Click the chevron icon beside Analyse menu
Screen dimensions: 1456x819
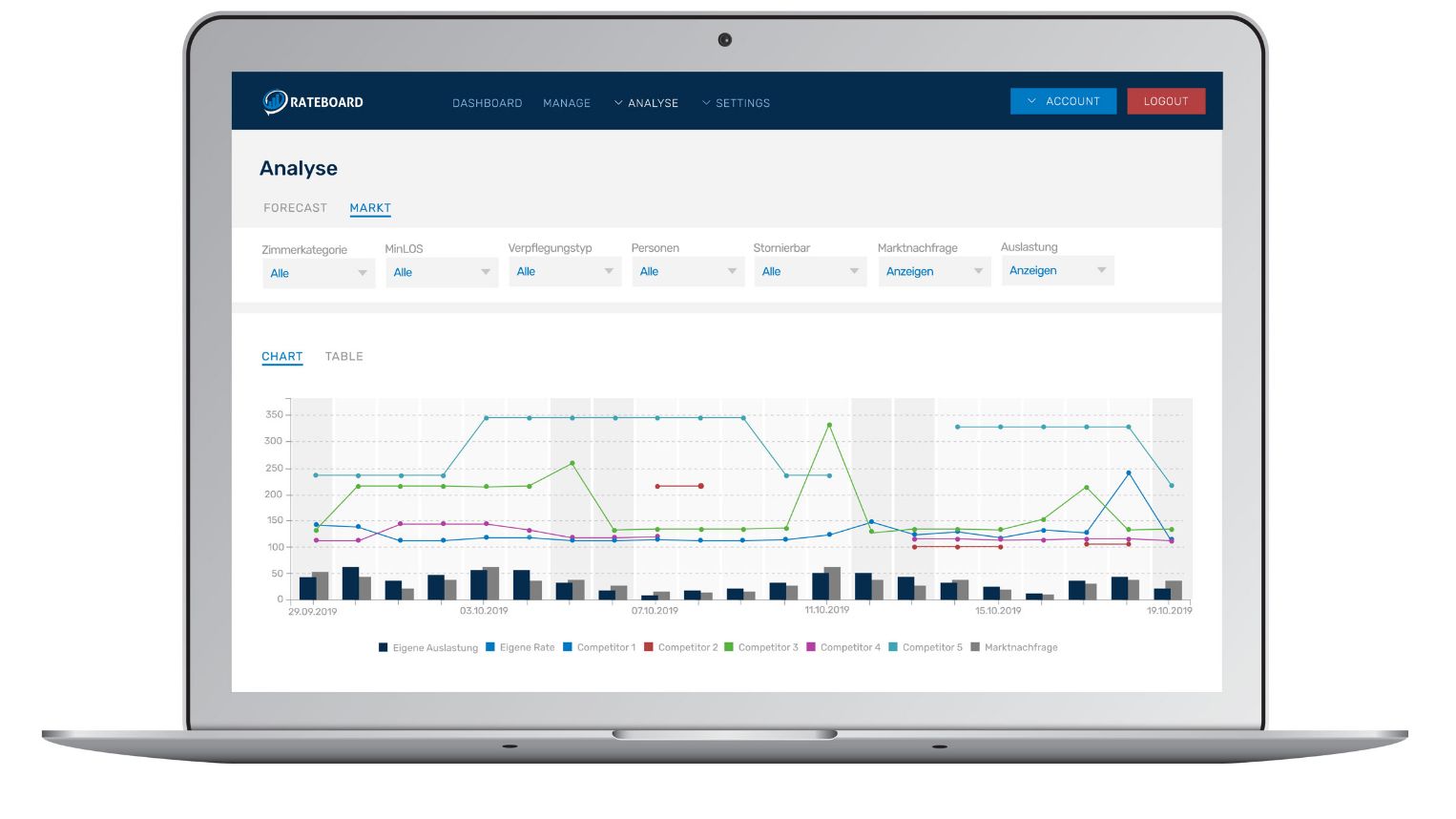click(x=618, y=102)
